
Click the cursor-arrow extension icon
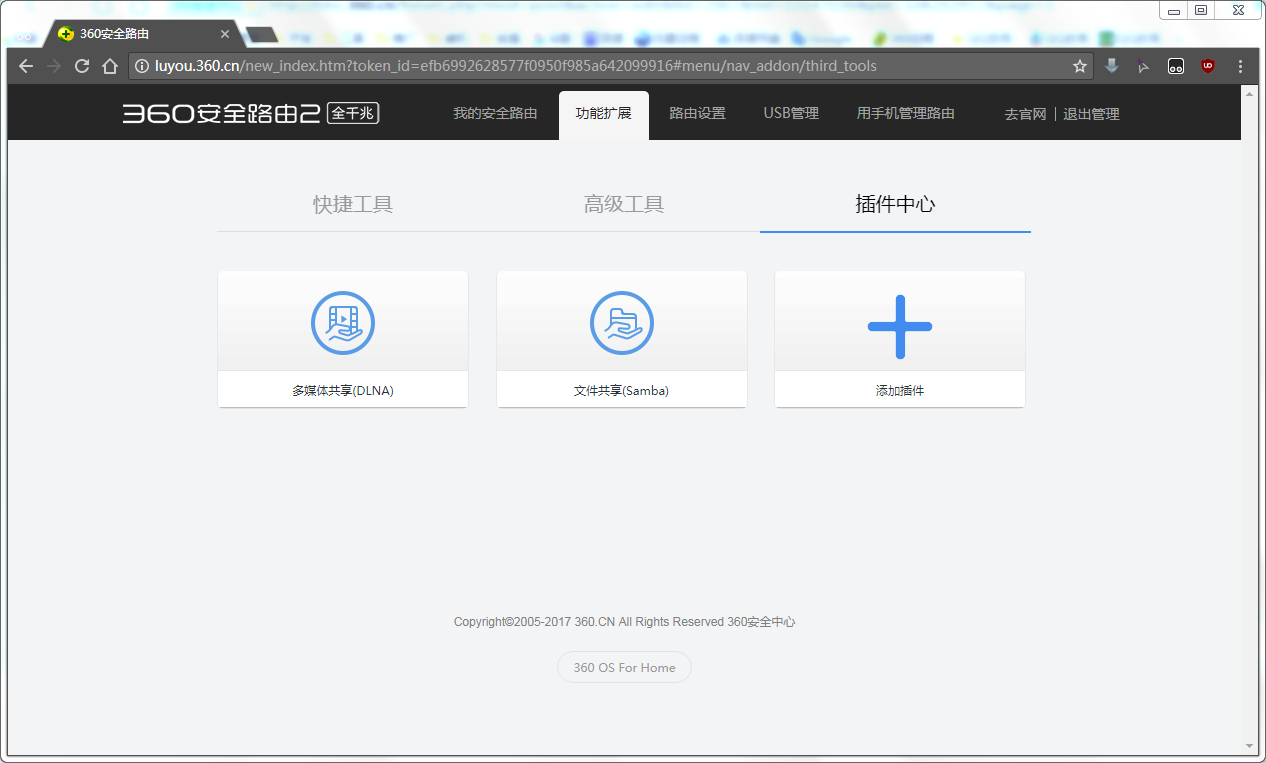point(1144,66)
